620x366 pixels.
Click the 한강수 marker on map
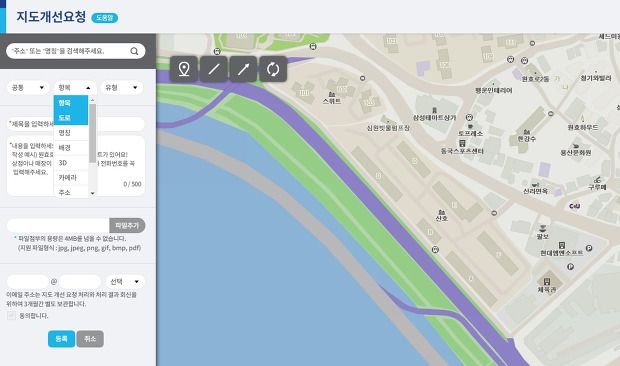coord(527,136)
